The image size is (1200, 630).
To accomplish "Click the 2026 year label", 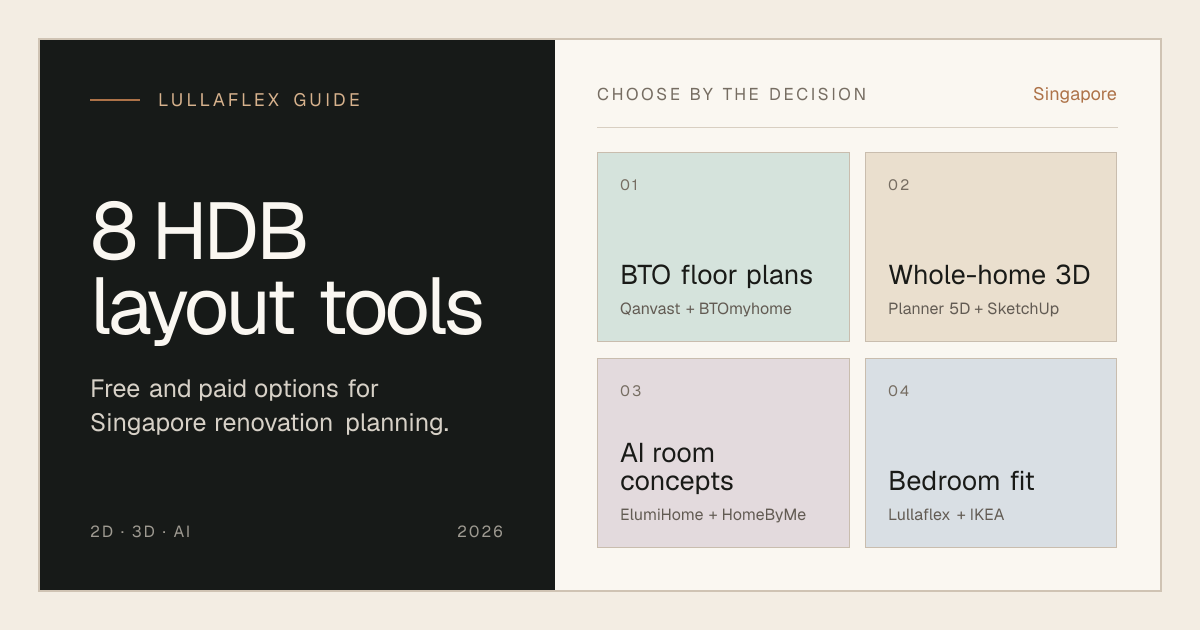I will tap(481, 532).
